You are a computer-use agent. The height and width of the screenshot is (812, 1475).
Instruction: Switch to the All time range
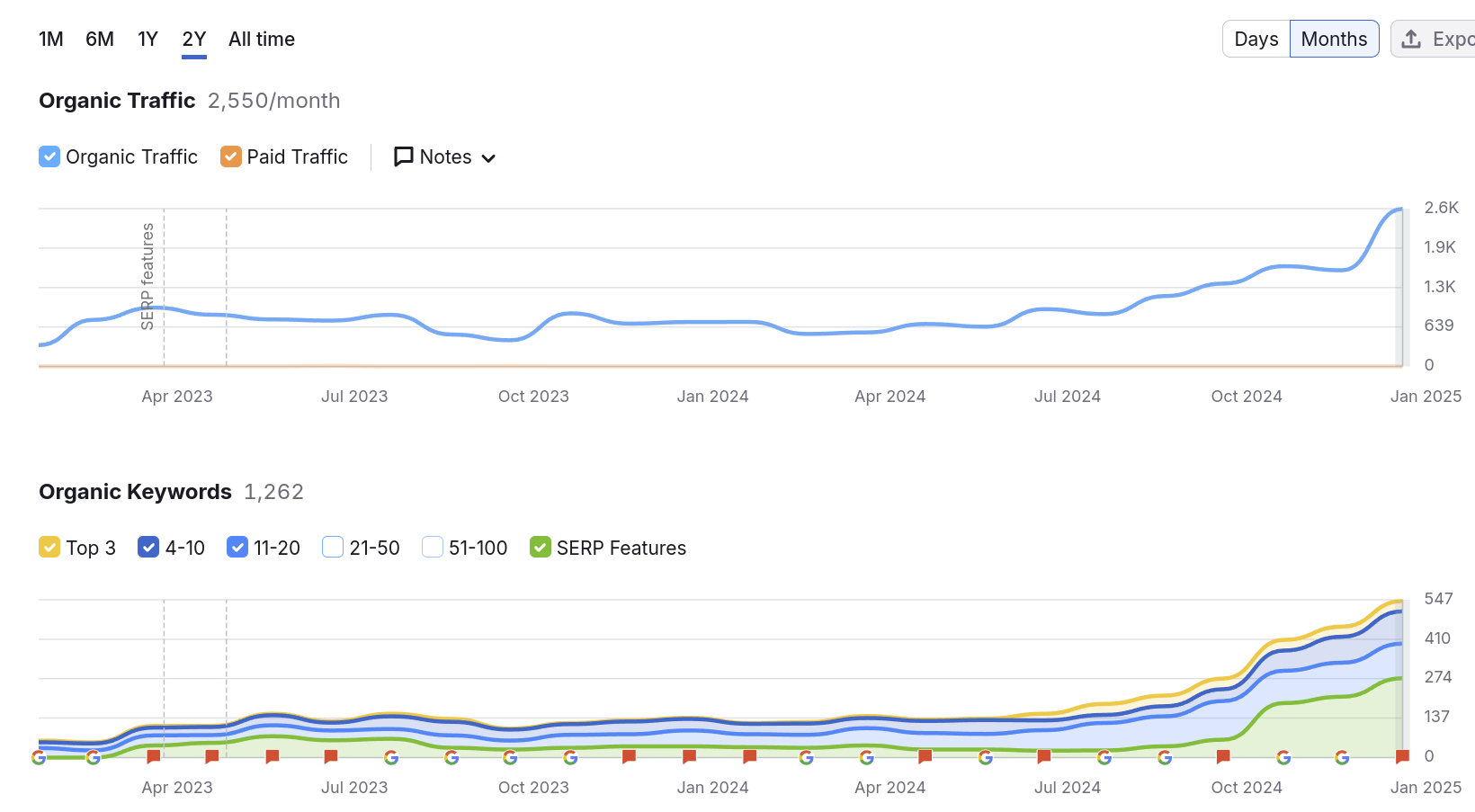[262, 39]
